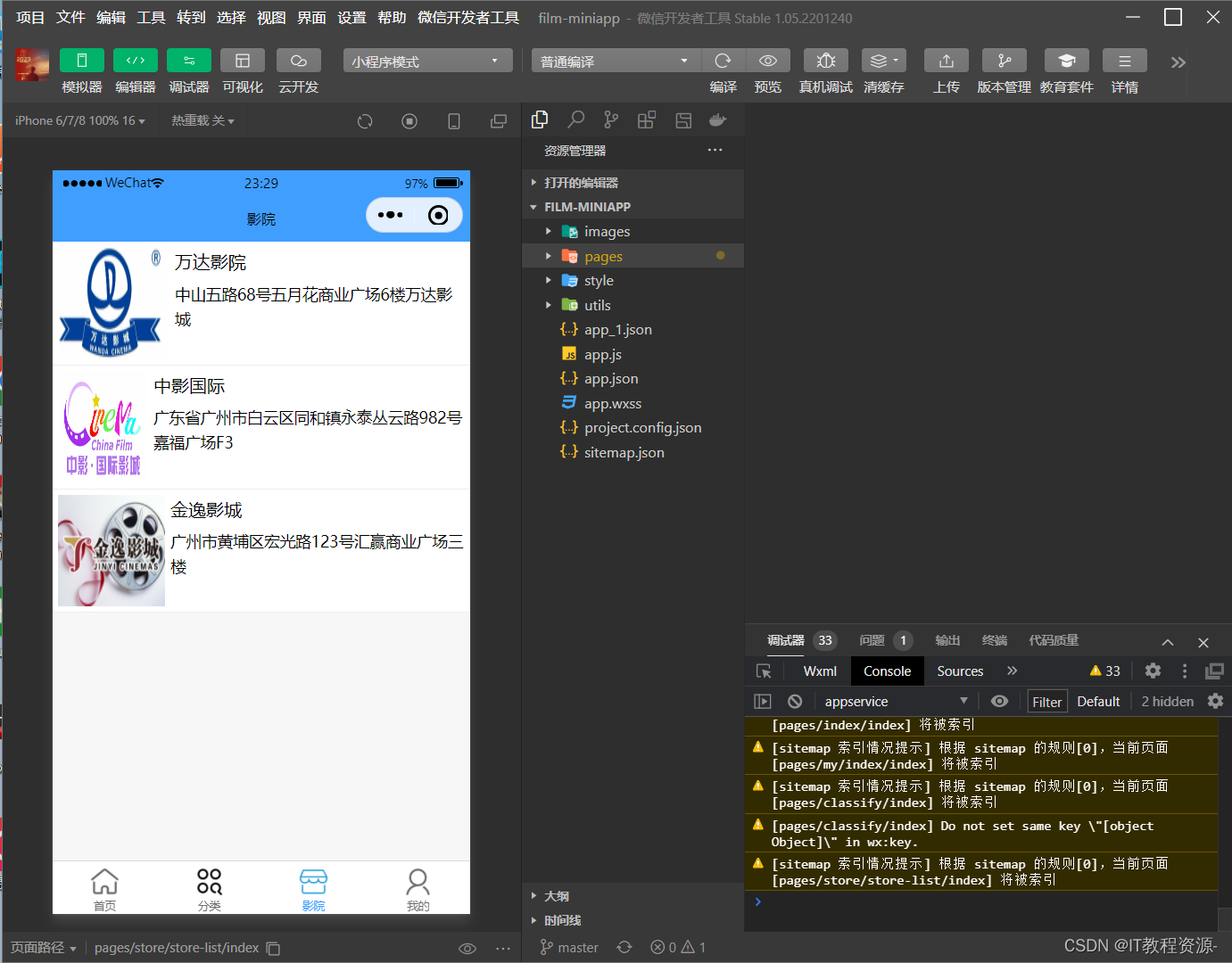
Task: Open the hot reload dropdown
Action: [x=203, y=120]
